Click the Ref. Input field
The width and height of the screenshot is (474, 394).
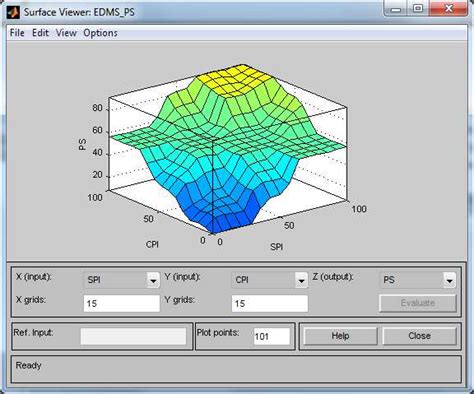click(x=133, y=336)
